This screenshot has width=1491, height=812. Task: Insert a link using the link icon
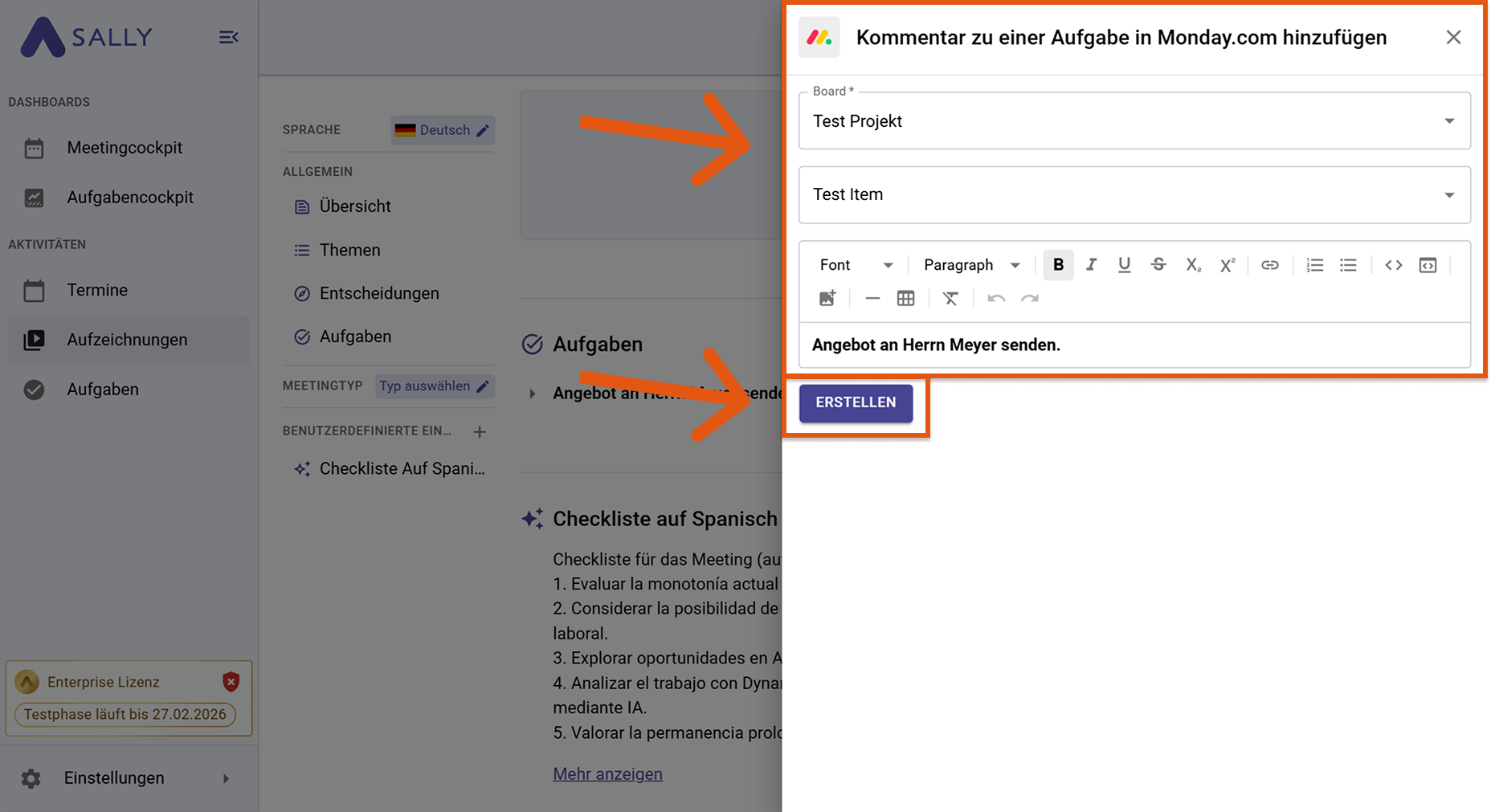point(1269,265)
